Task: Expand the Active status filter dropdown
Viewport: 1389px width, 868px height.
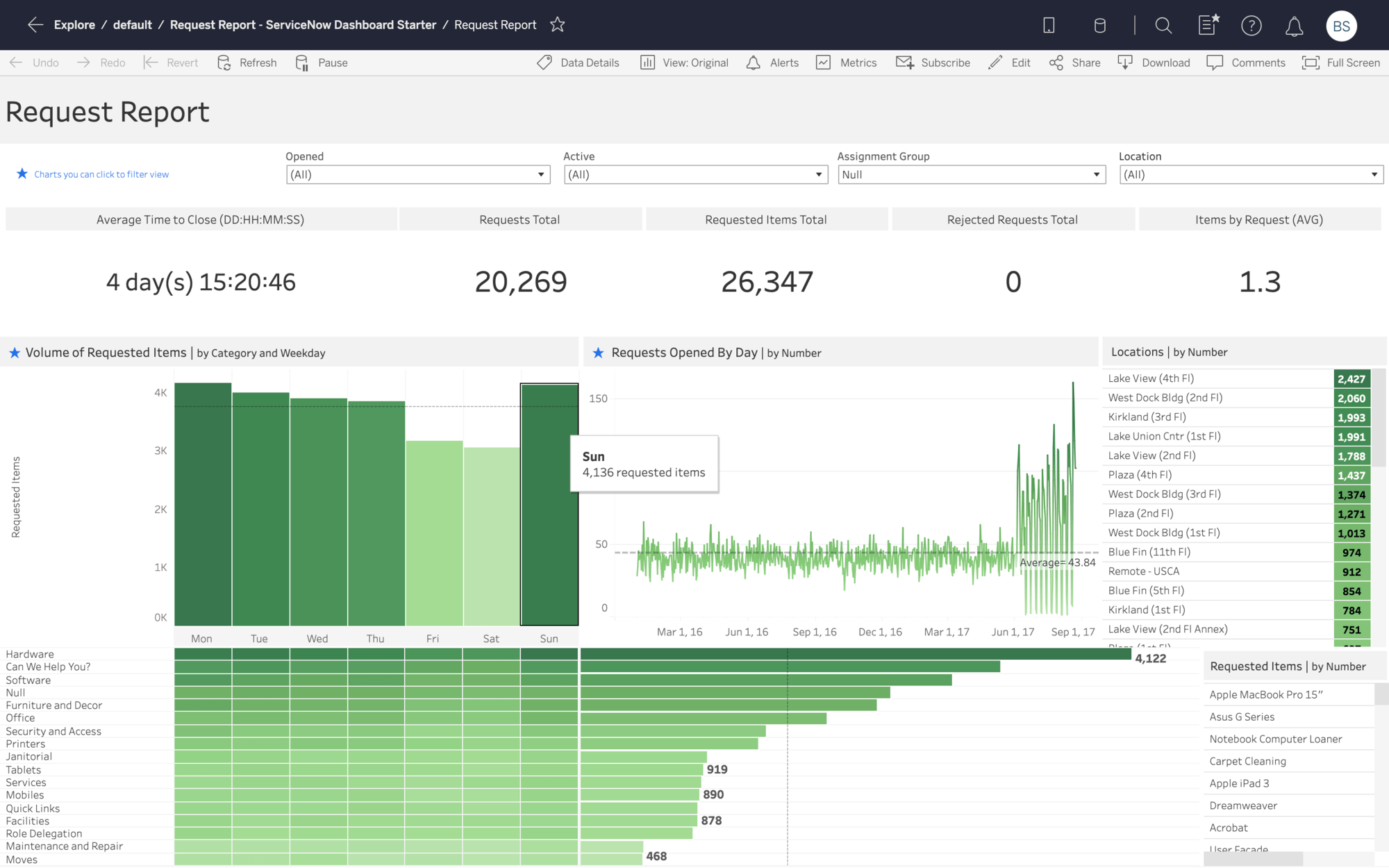Action: coord(817,174)
